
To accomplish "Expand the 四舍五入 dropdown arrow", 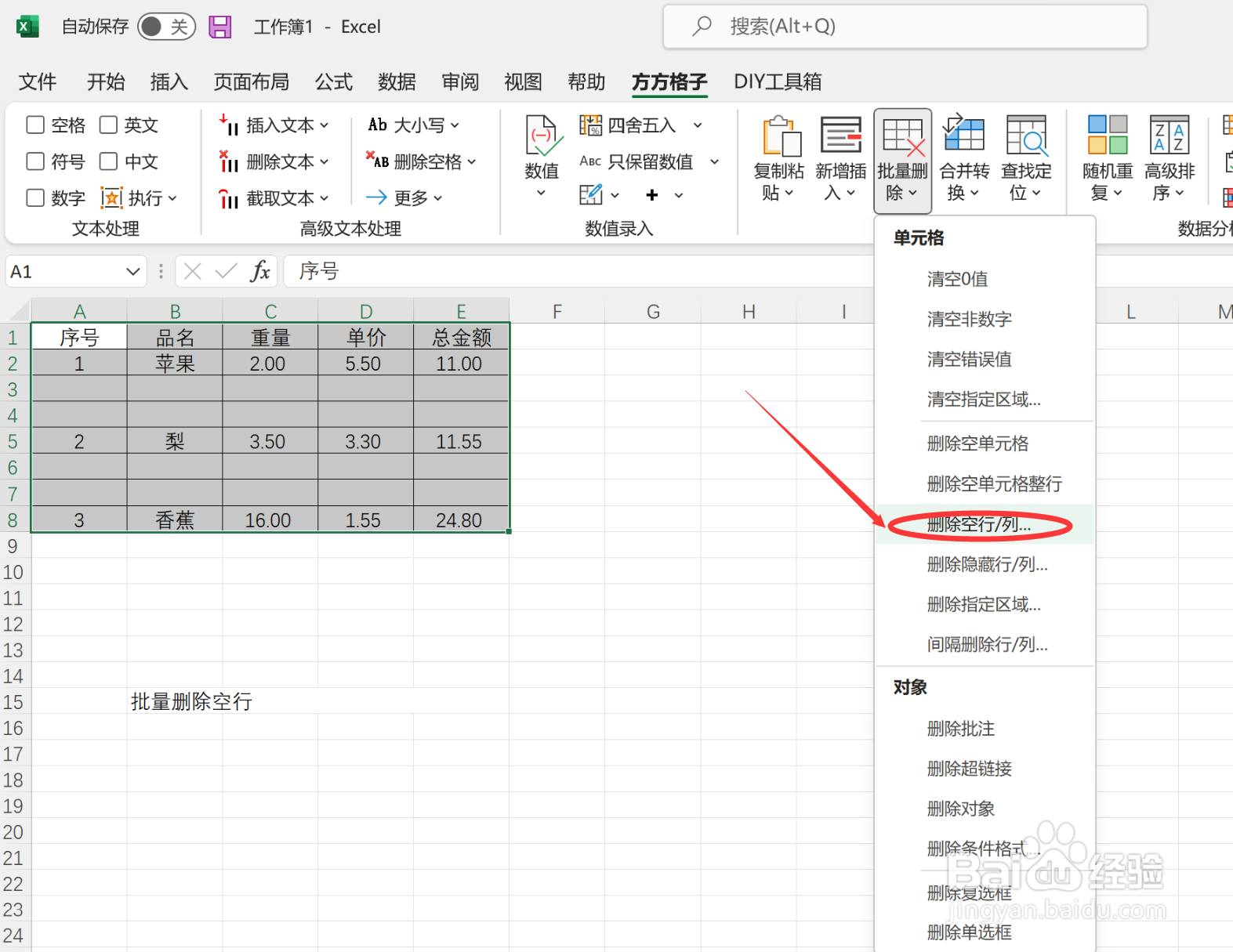I will click(x=698, y=125).
